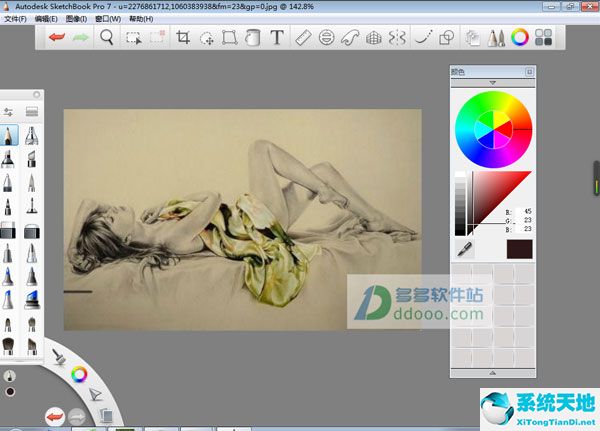Screen dimensions: 600x431
Task: Edit the G value field showing 23
Action: pyautogui.click(x=525, y=220)
